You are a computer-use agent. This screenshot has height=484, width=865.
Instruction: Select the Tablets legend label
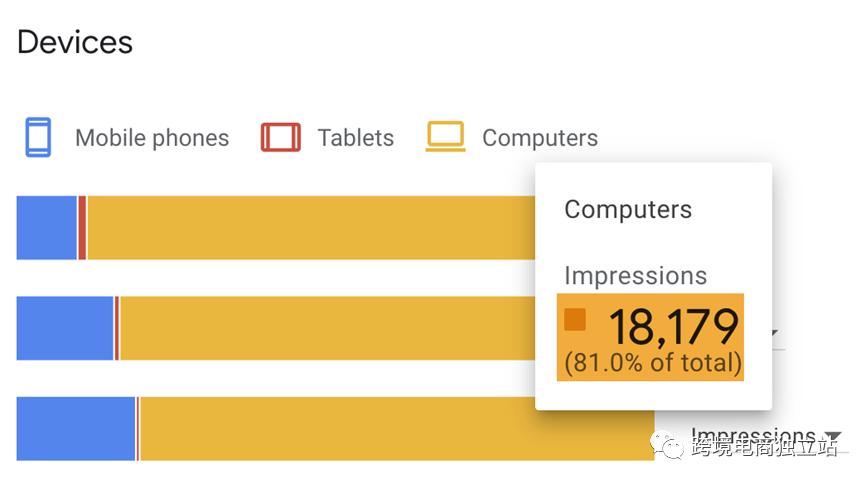click(356, 138)
